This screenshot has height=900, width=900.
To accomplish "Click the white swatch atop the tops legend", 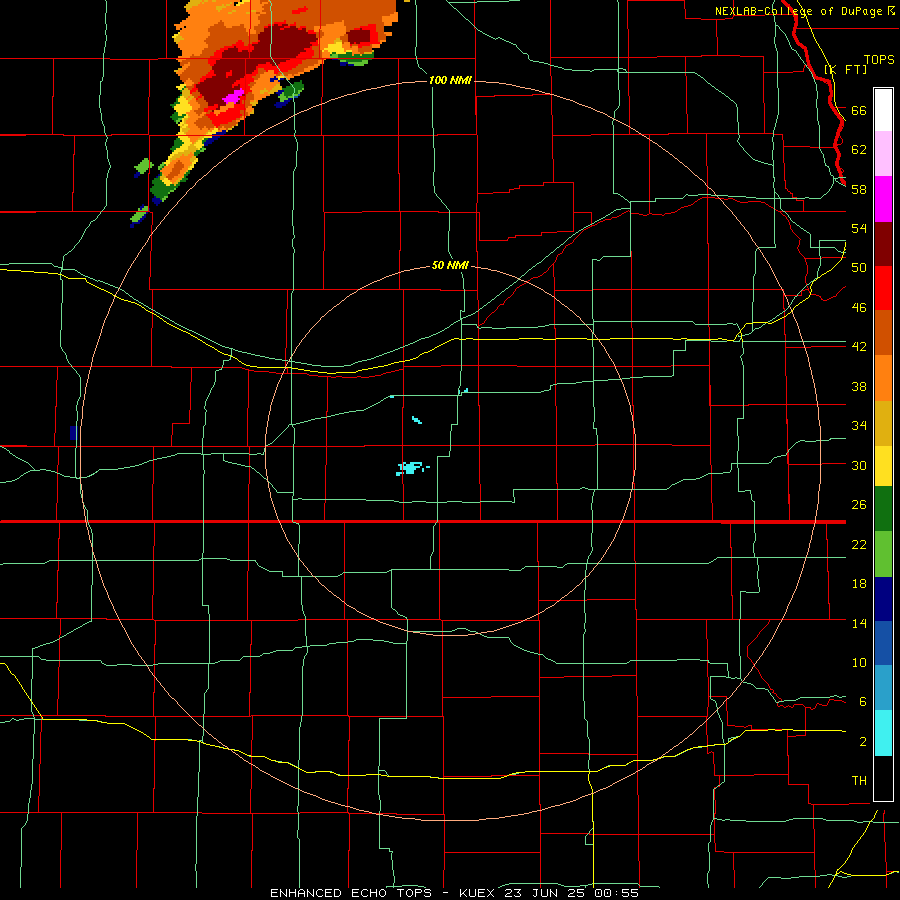I will (x=883, y=110).
